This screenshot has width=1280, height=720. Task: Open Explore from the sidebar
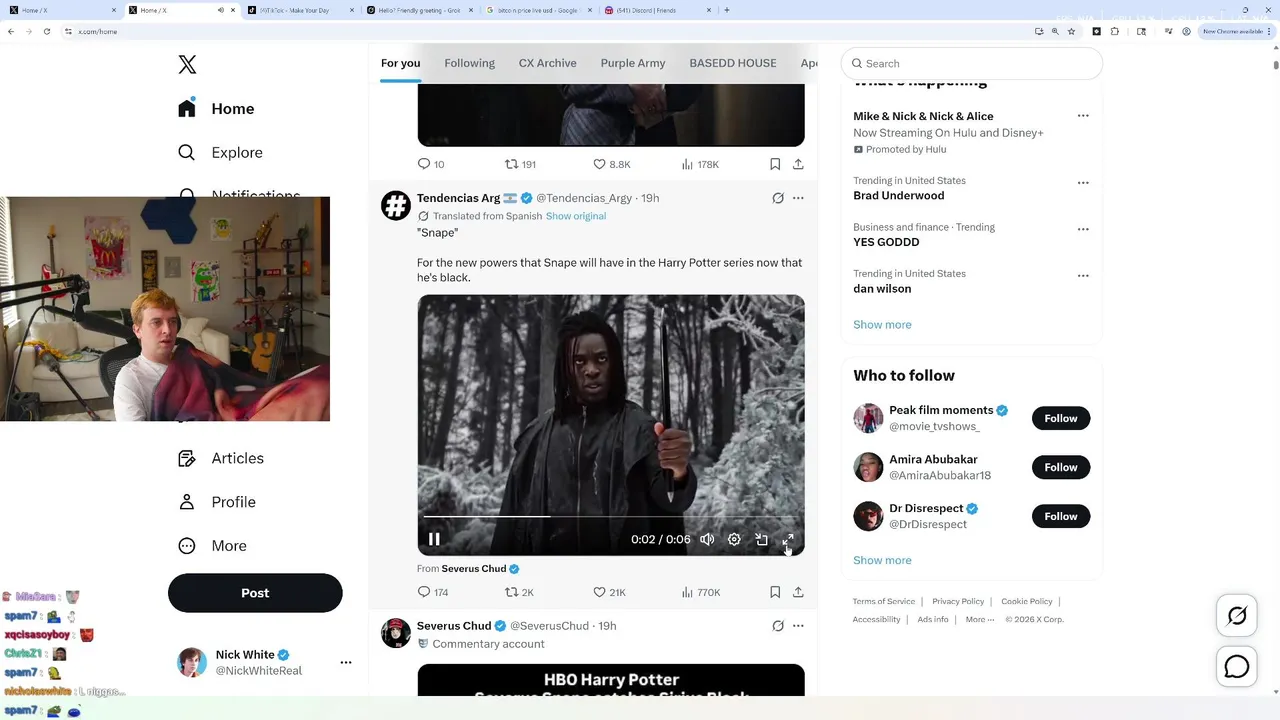click(220, 153)
